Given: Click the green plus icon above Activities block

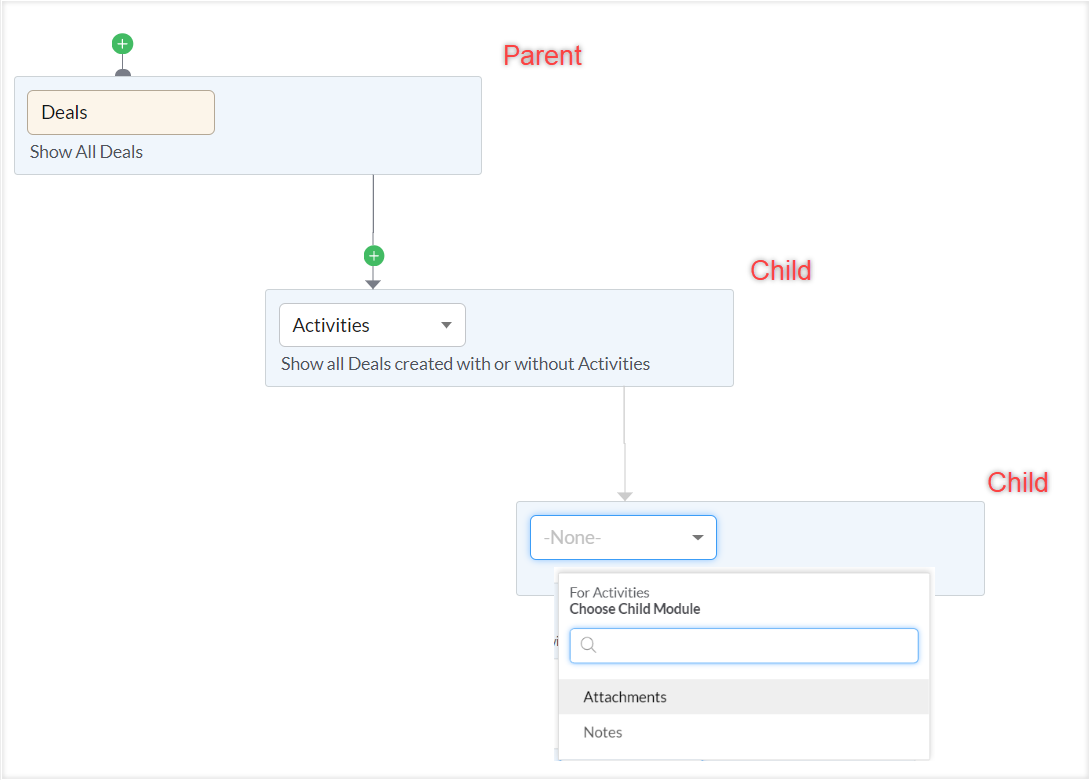Looking at the screenshot, I should click(373, 256).
